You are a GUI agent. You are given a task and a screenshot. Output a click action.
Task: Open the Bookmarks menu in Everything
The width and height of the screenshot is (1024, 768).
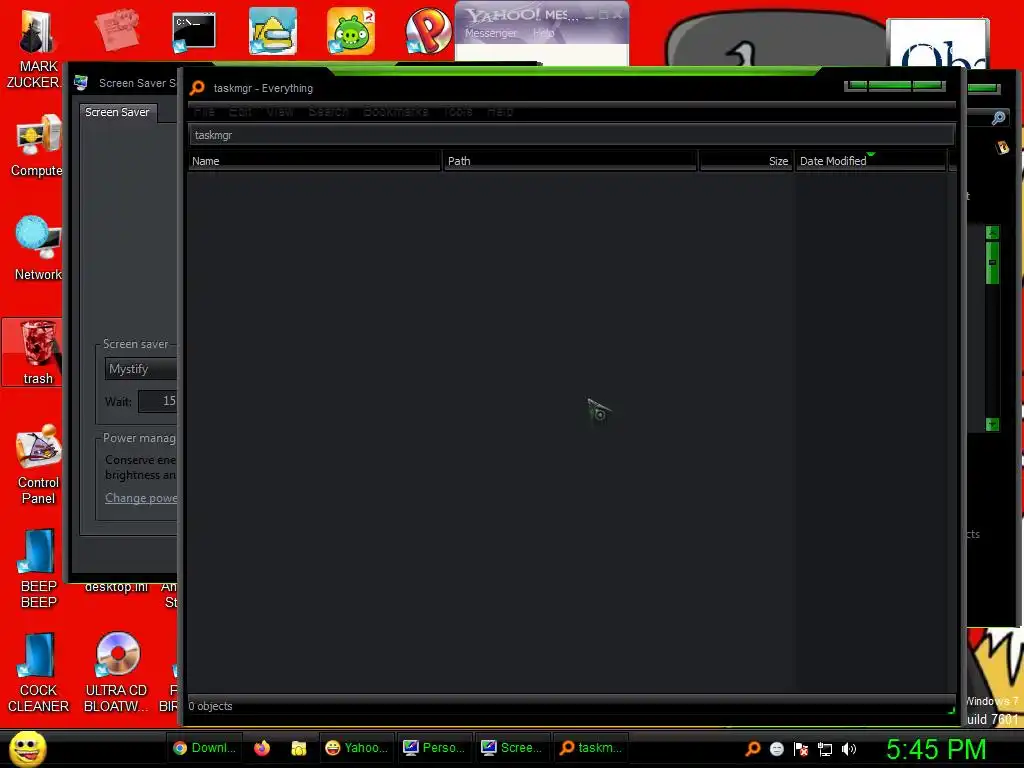[396, 112]
